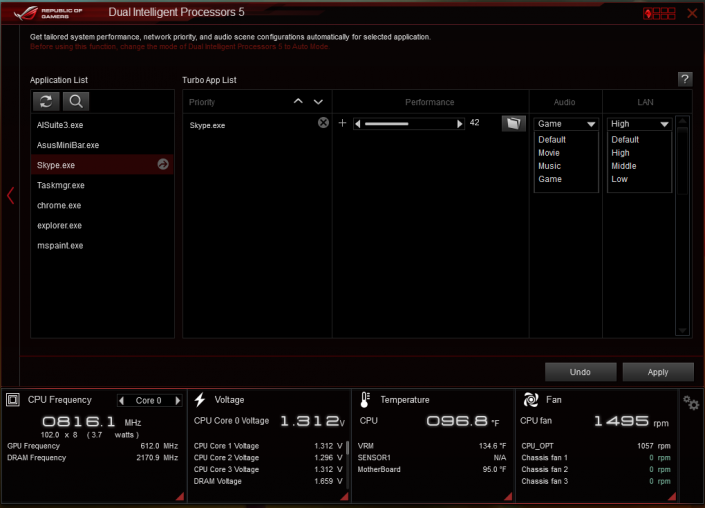
Task: Open monitor settings gear icon
Action: click(691, 402)
